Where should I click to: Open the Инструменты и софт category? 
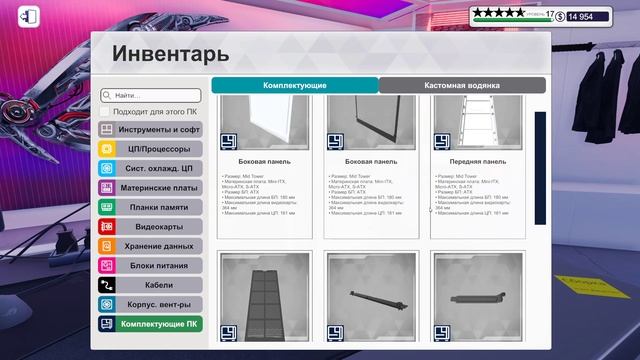150,129
